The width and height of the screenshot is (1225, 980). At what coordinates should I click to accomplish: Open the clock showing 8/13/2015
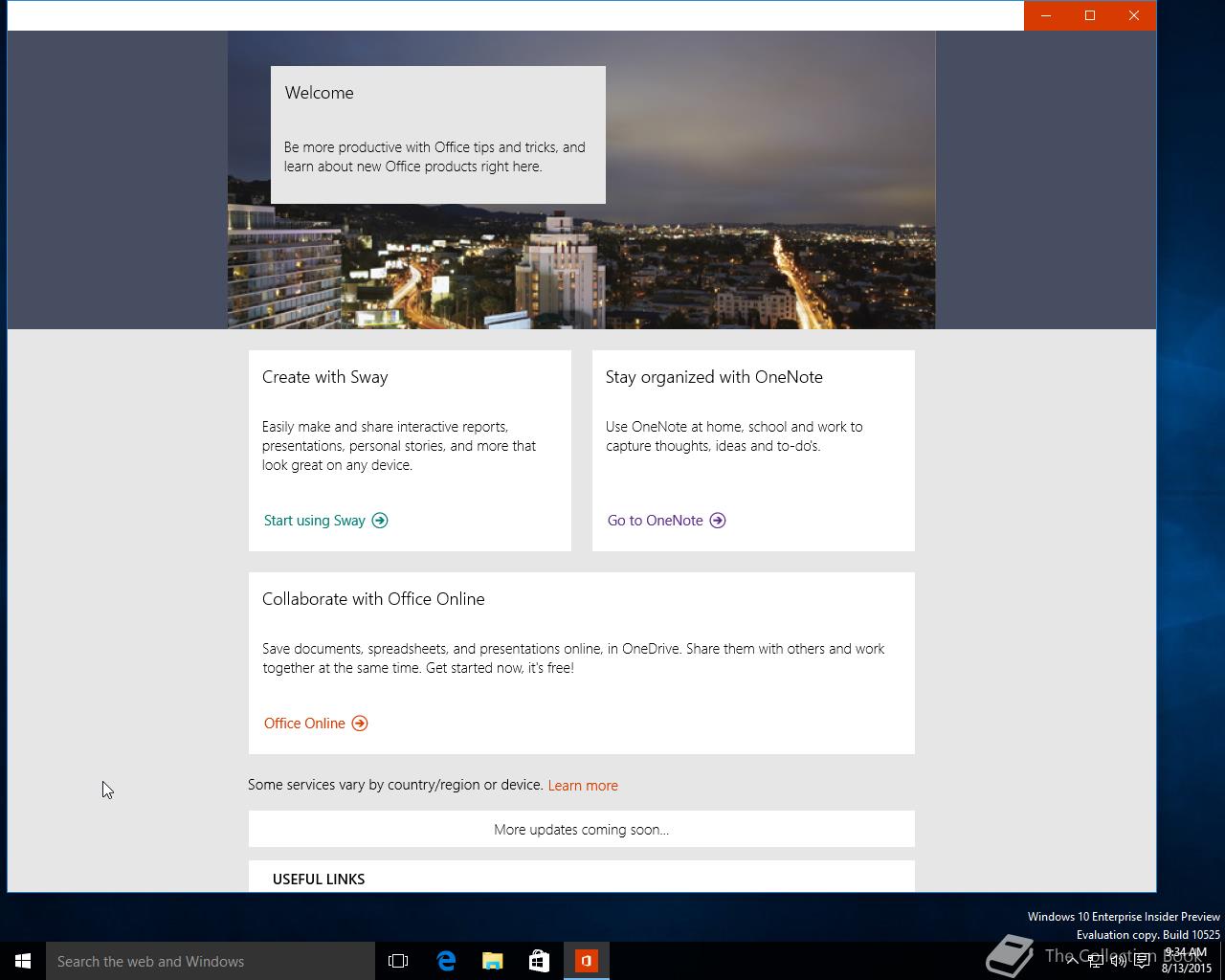(x=1187, y=961)
